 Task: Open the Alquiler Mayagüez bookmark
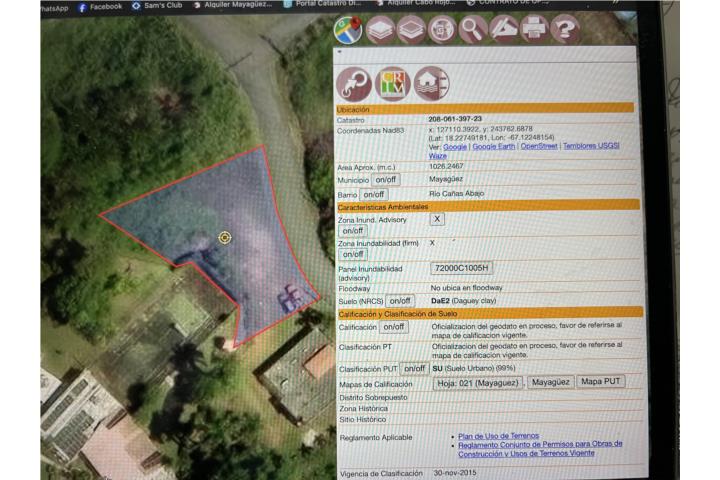[238, 5]
